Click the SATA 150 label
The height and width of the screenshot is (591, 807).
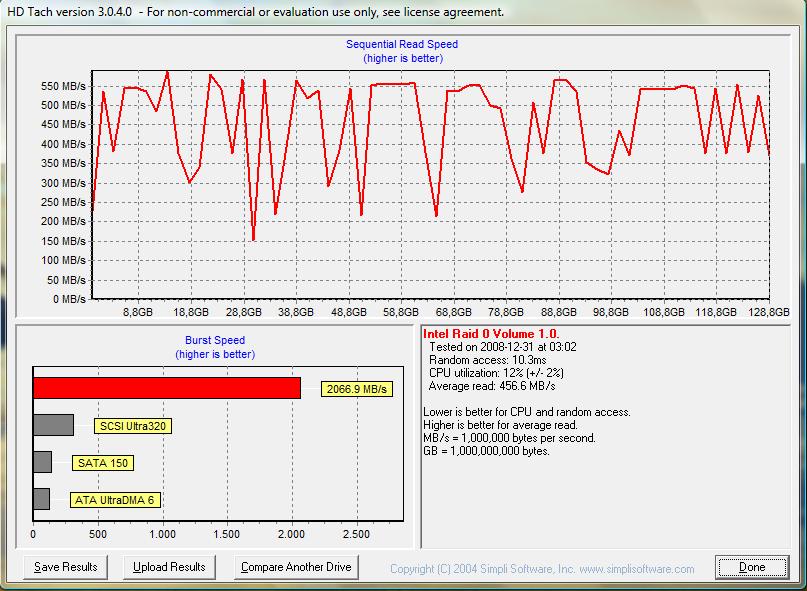(103, 463)
